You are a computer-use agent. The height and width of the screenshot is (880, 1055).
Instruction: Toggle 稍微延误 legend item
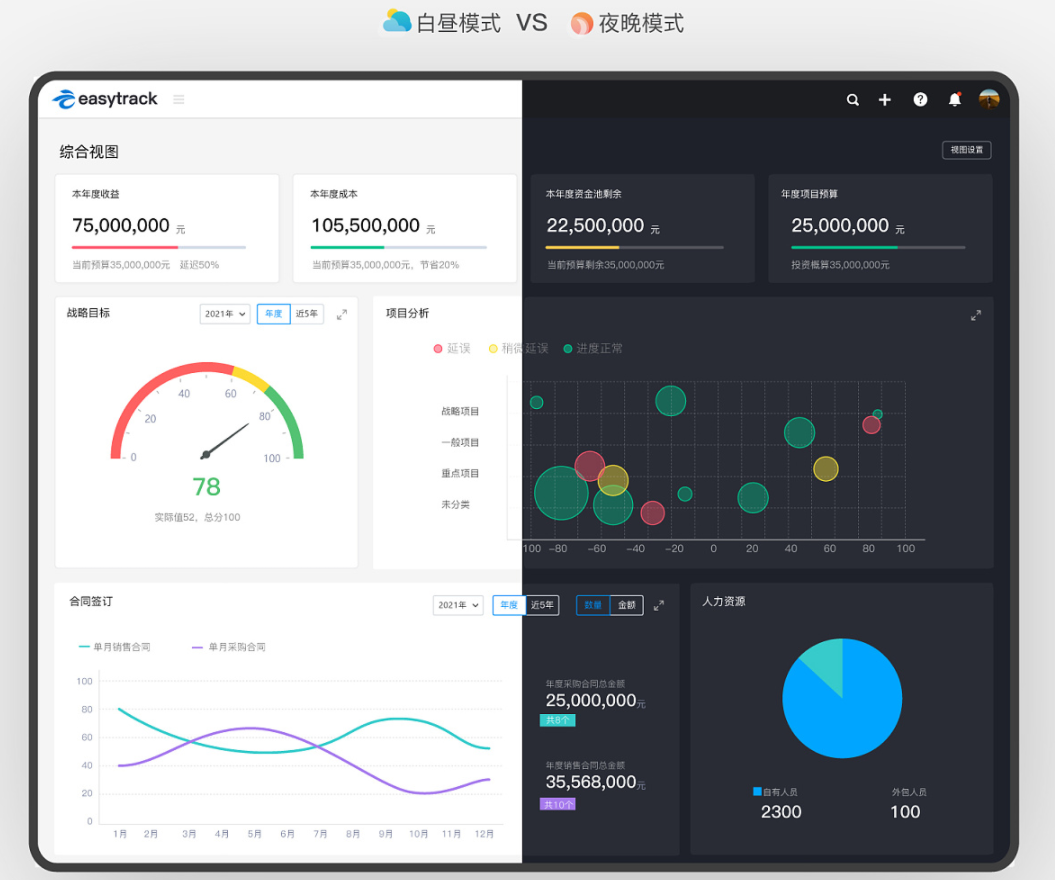pyautogui.click(x=518, y=349)
